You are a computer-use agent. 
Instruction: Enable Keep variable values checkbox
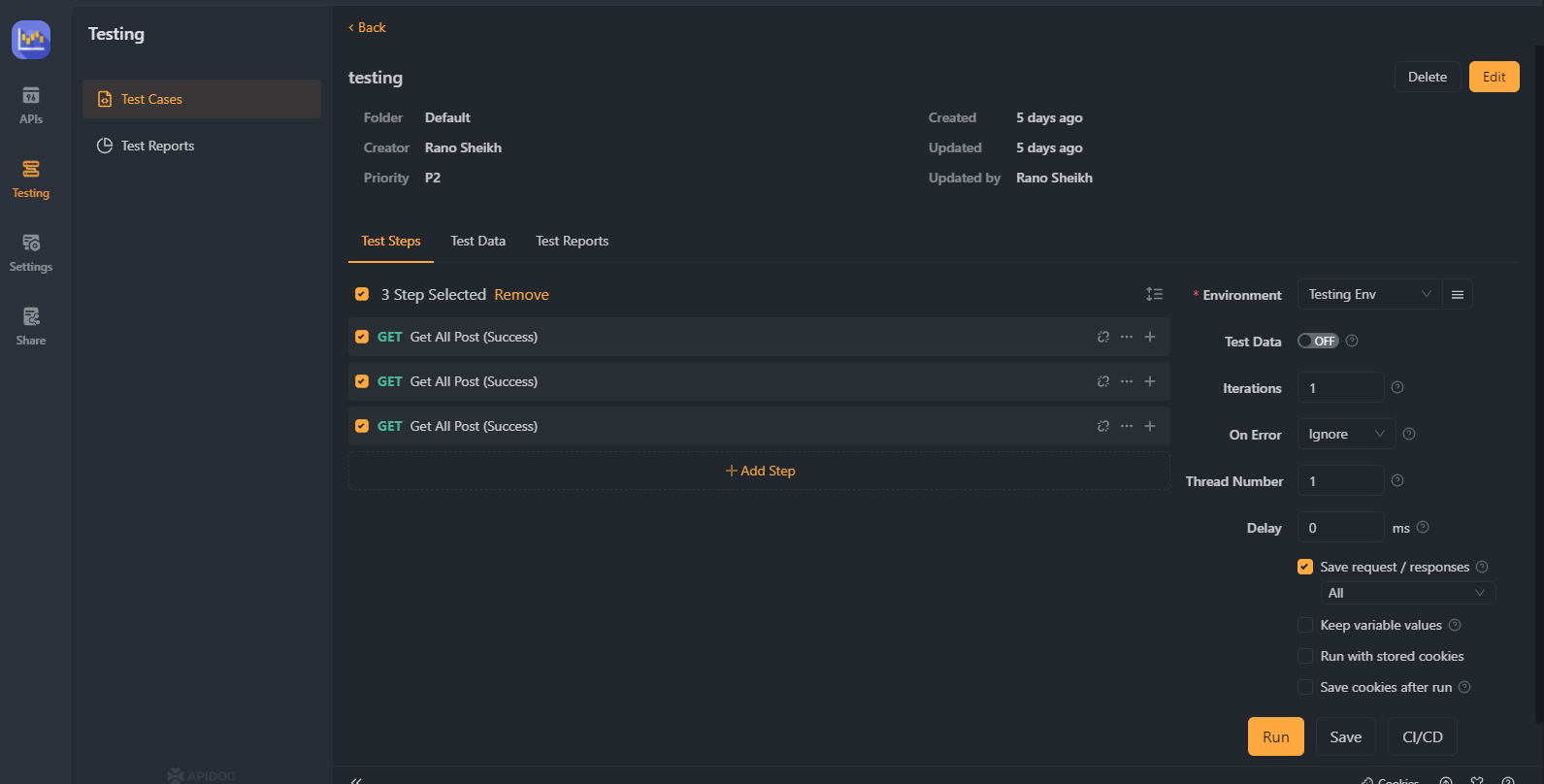[x=1305, y=625]
